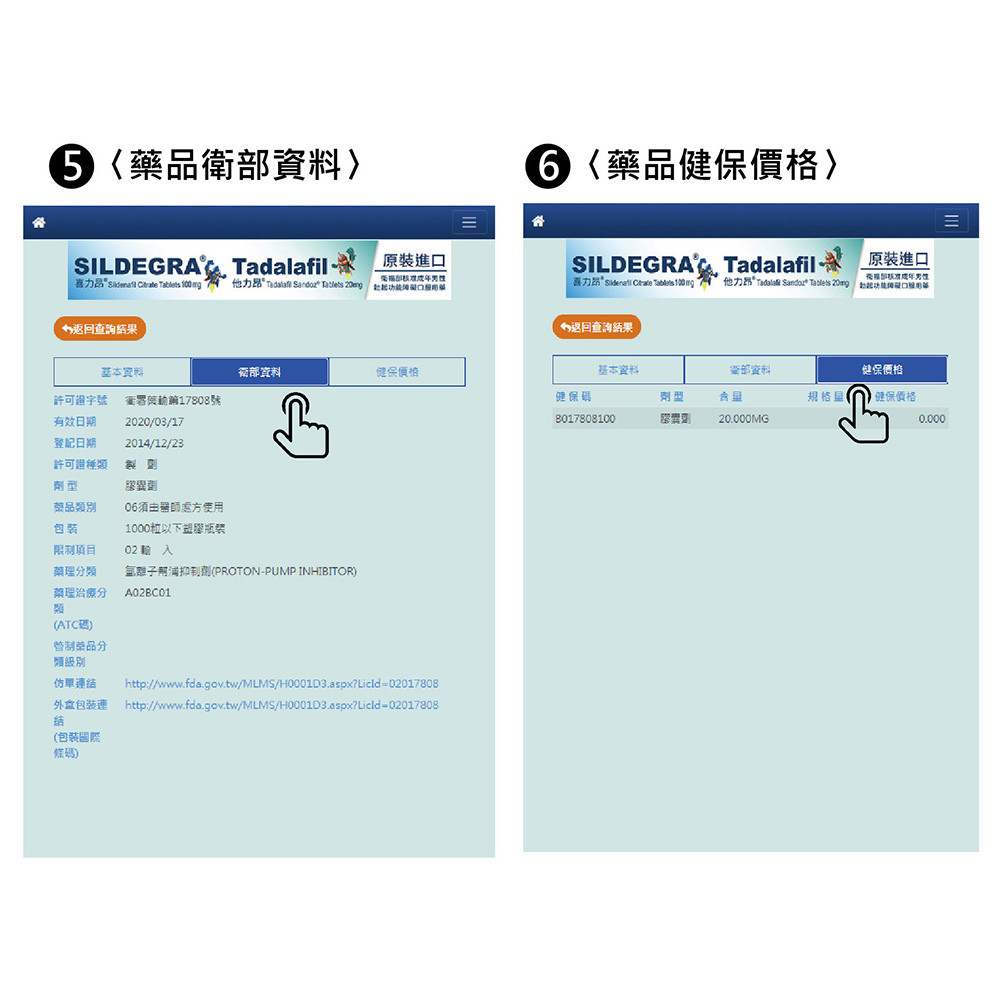Click the home icon in left screen header
Screen dimensions: 1000x1000
(39, 222)
